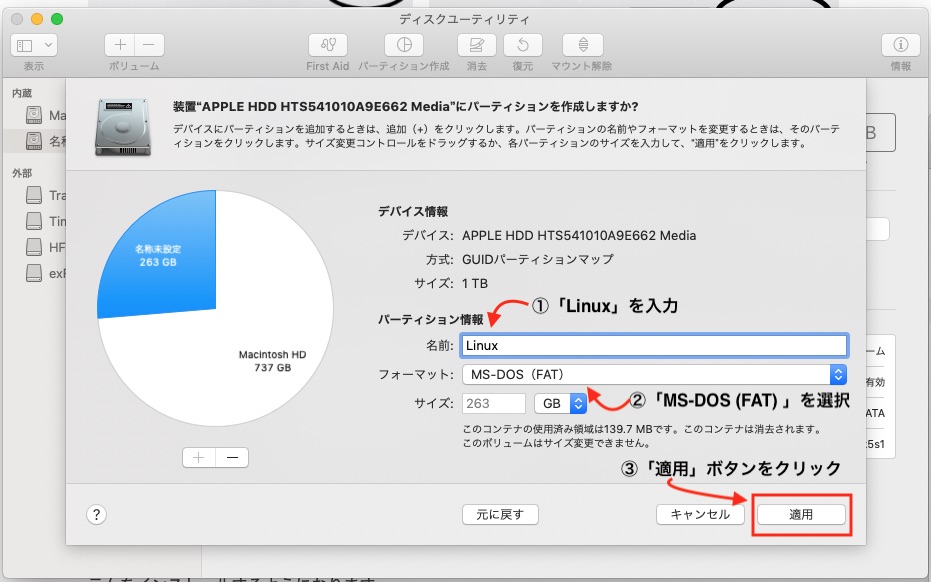Click the キャンセル (Cancel) button
This screenshot has height=582, width=931.
point(700,514)
